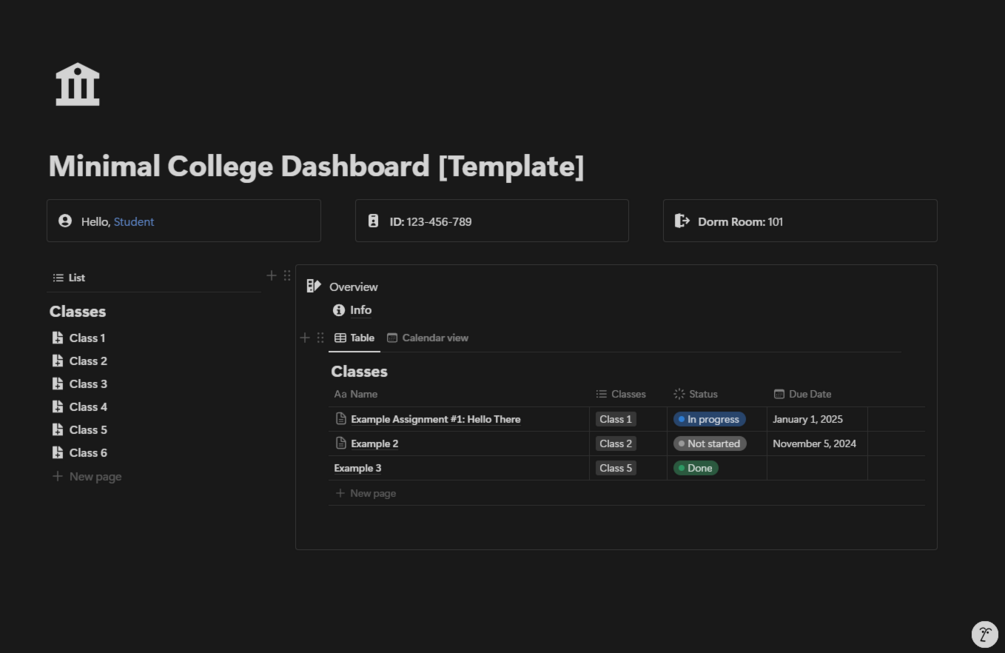Image resolution: width=1005 pixels, height=653 pixels.
Task: Open Class 4 page in sidebar list
Action: click(87, 407)
